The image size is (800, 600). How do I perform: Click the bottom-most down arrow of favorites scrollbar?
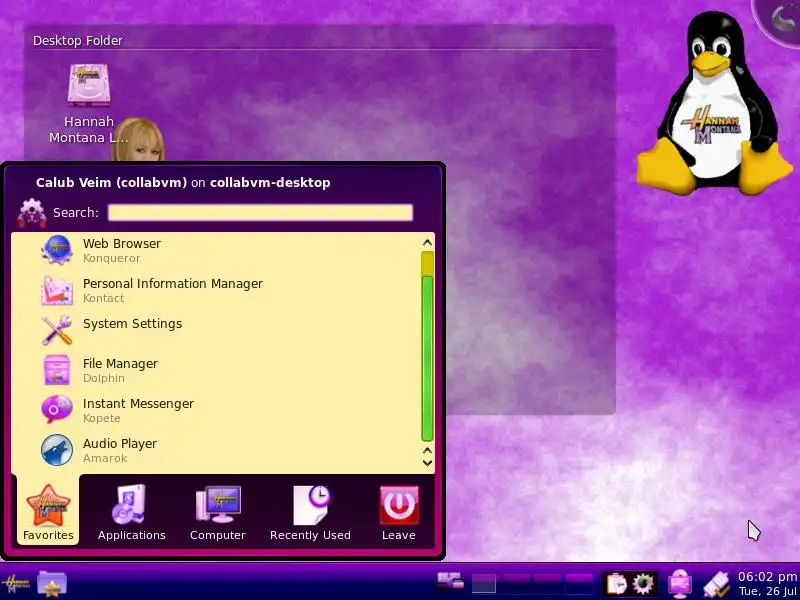point(428,463)
